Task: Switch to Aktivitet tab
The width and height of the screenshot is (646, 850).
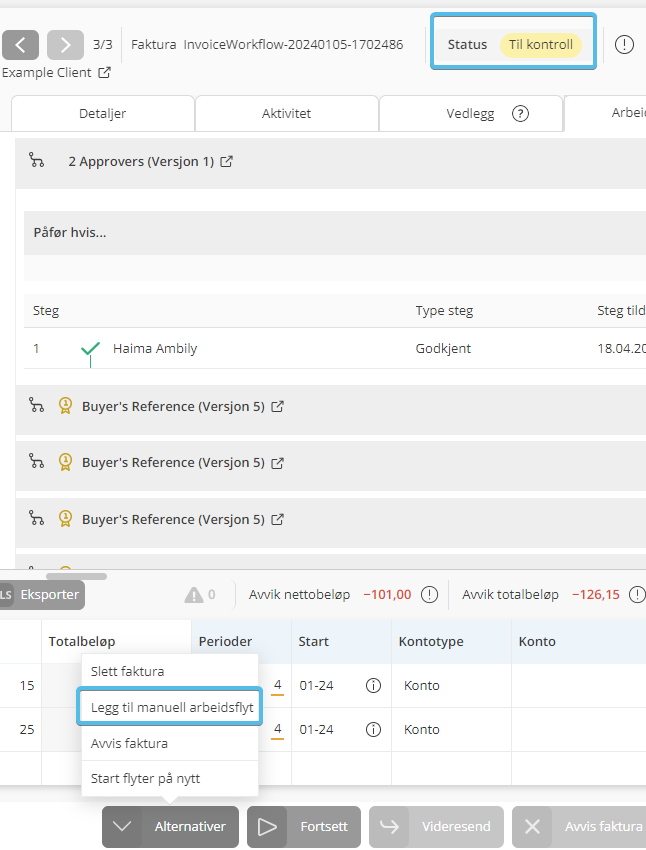Action: click(x=286, y=114)
